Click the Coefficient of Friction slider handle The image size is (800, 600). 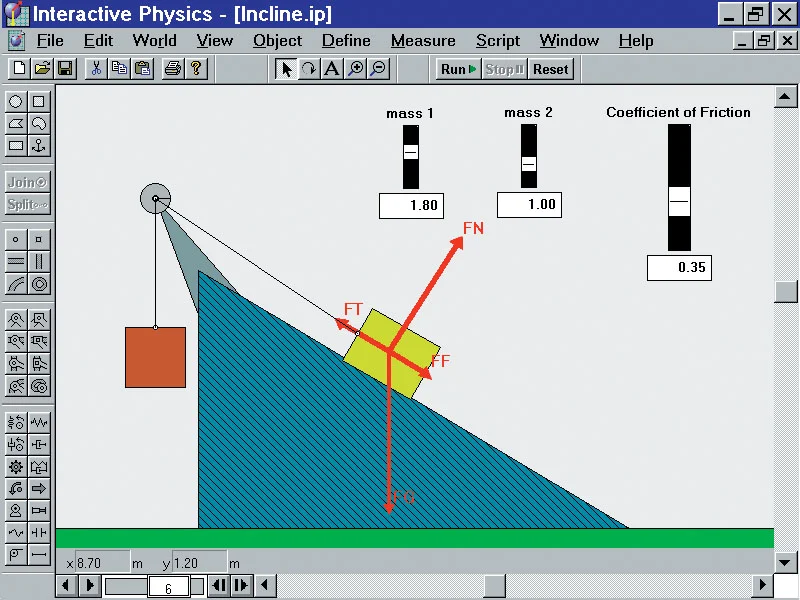[x=679, y=200]
